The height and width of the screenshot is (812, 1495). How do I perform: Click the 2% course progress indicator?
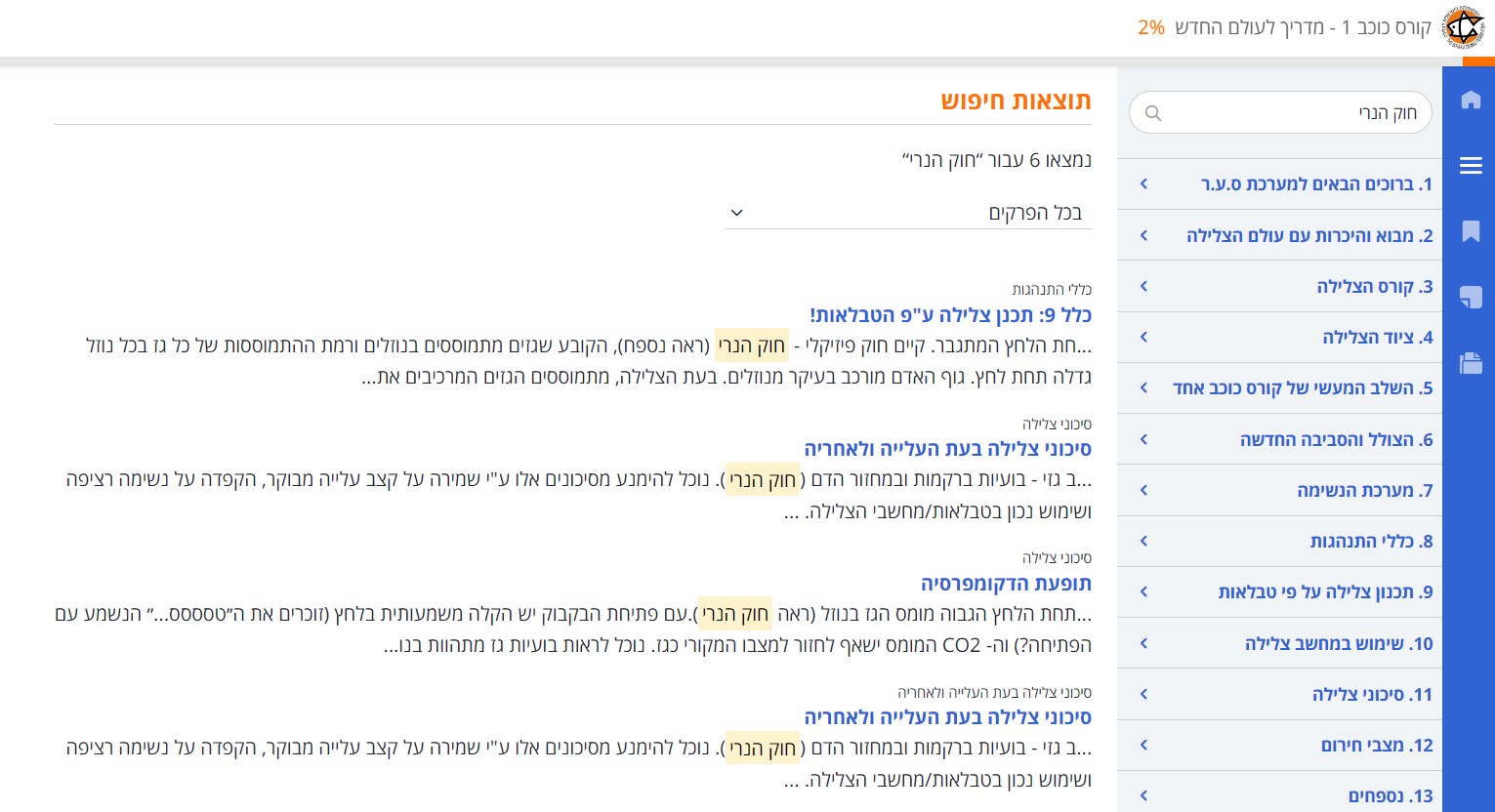pos(1150,27)
